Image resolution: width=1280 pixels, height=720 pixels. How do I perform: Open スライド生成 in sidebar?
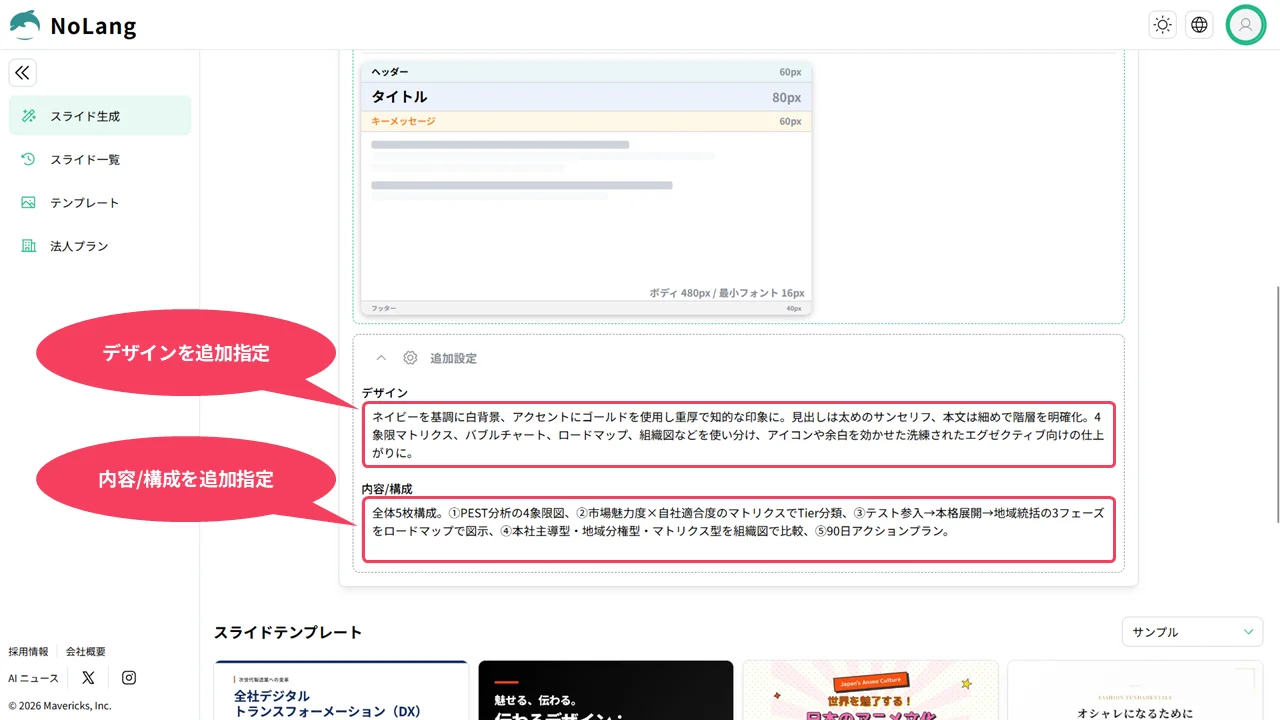tap(100, 116)
